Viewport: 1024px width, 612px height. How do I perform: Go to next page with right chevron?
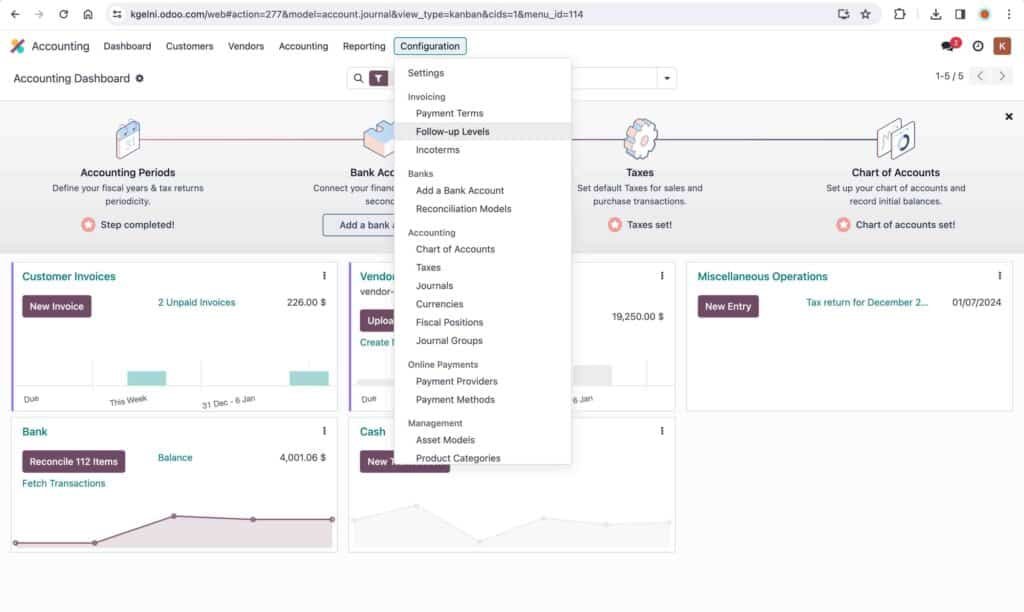(x=1003, y=75)
